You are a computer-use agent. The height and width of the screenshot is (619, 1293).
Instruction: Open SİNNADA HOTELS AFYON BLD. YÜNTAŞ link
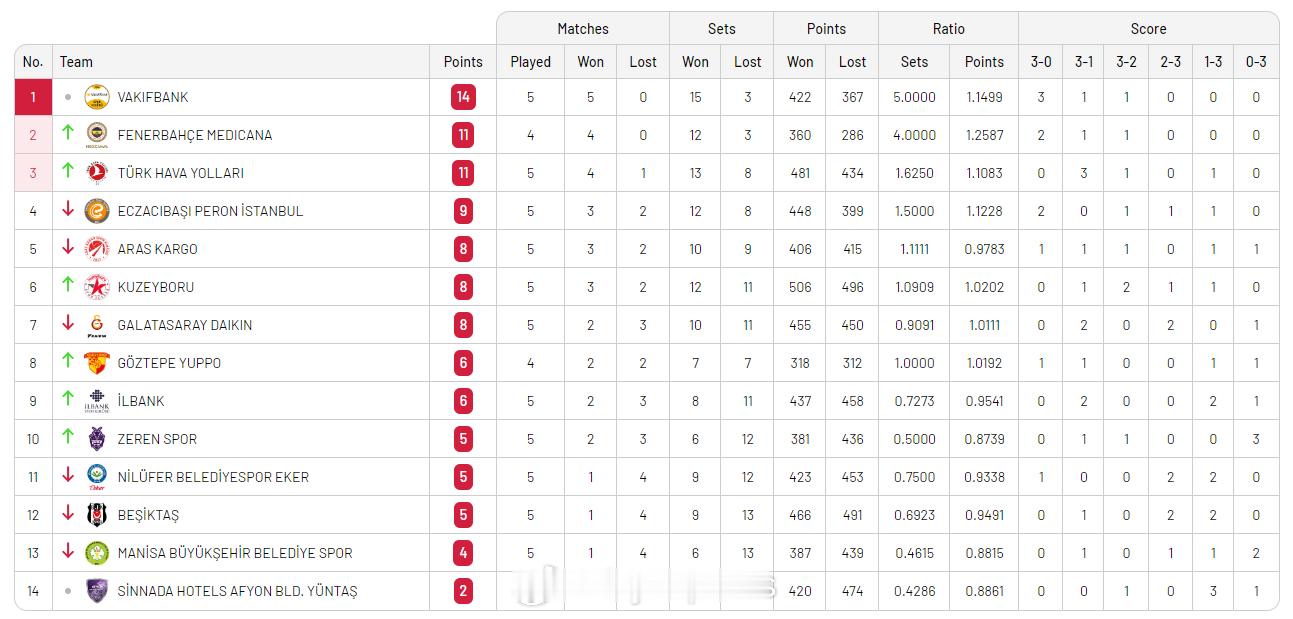237,591
